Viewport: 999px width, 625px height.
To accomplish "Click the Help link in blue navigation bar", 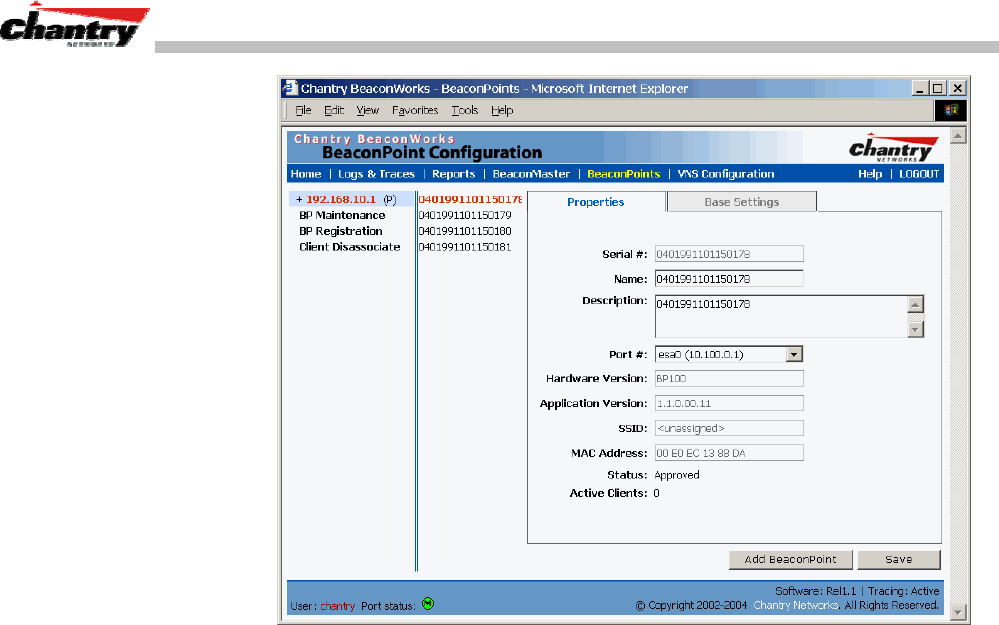I will click(x=870, y=174).
